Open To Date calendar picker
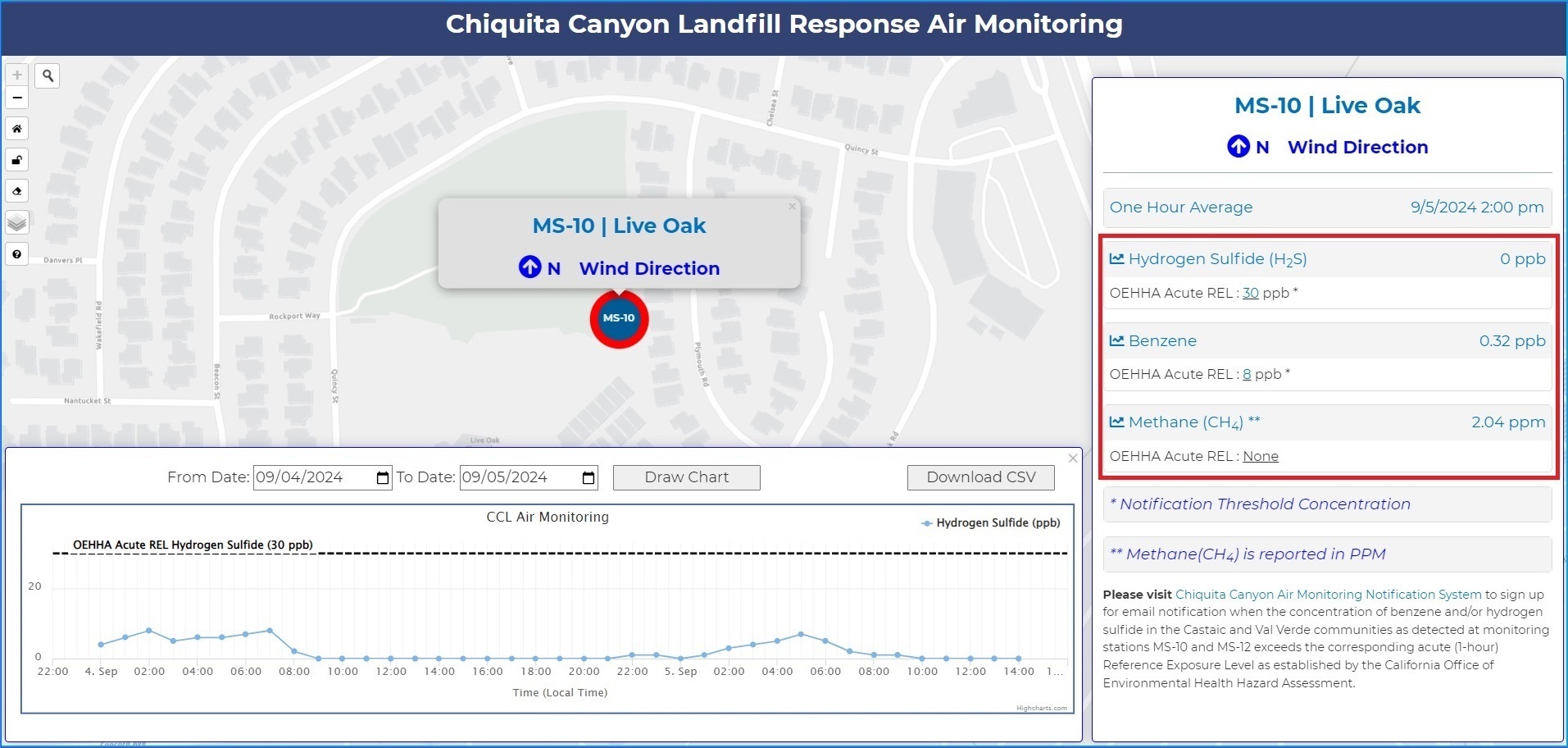The height and width of the screenshot is (748, 1568). click(589, 477)
